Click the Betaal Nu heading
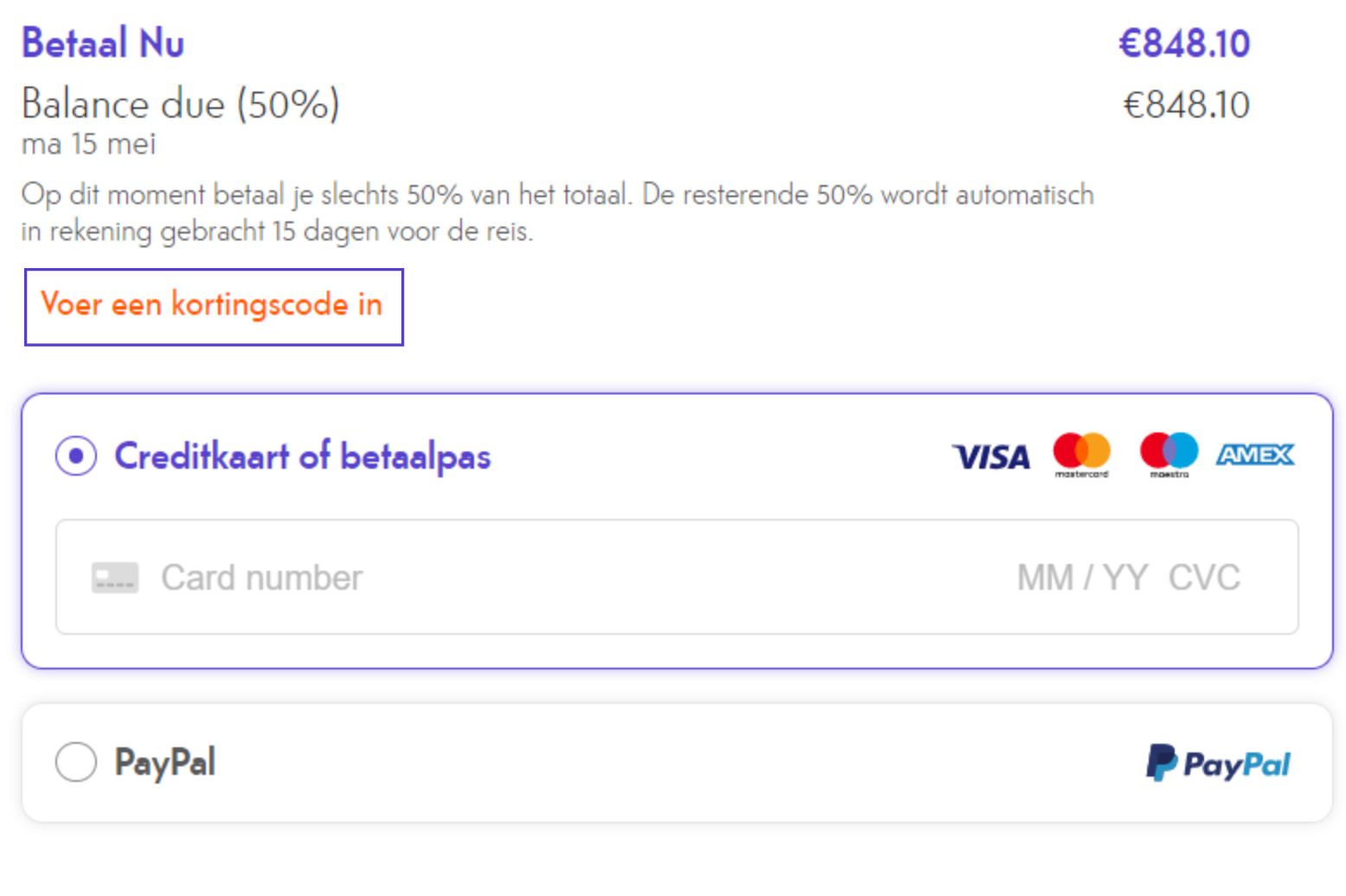Image resolution: width=1346 pixels, height=896 pixels. tap(103, 43)
